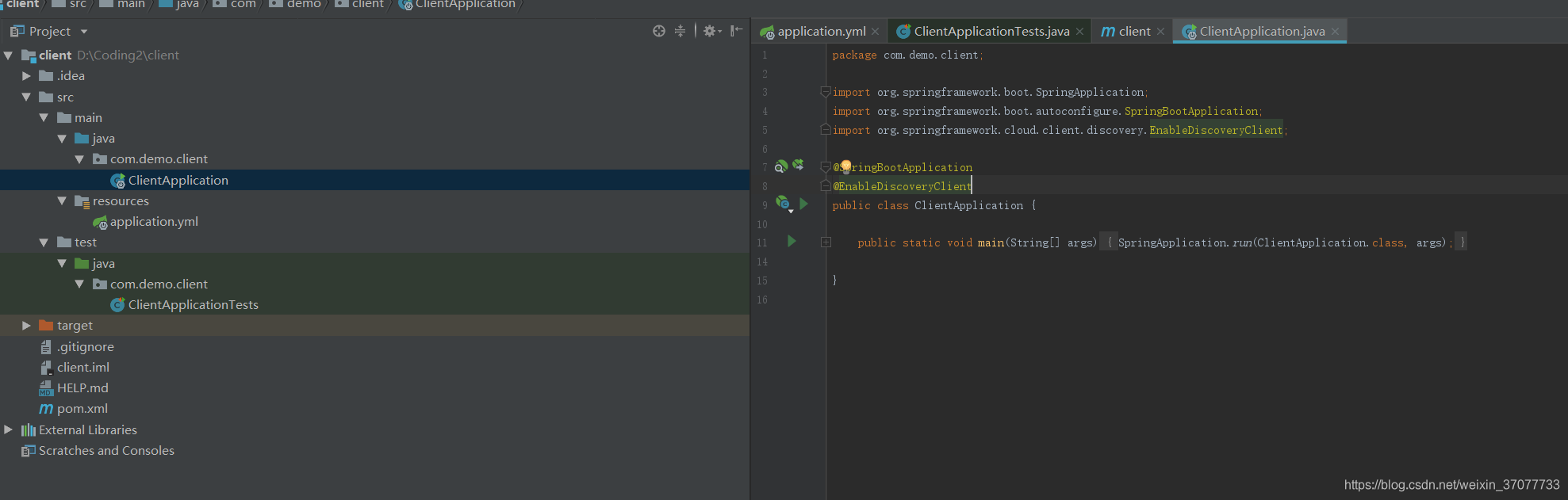Collapse com.demo.client package under main
1568x500 pixels.
click(79, 159)
